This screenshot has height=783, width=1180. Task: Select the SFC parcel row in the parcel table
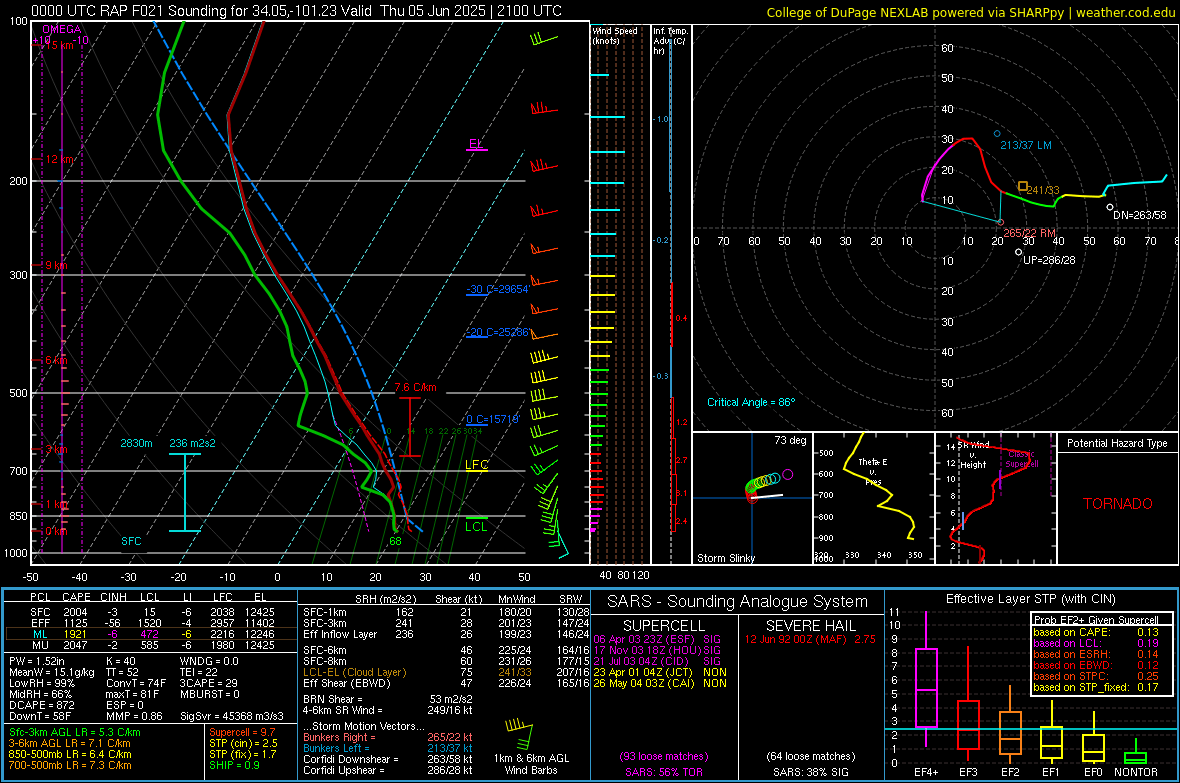[x=152, y=612]
